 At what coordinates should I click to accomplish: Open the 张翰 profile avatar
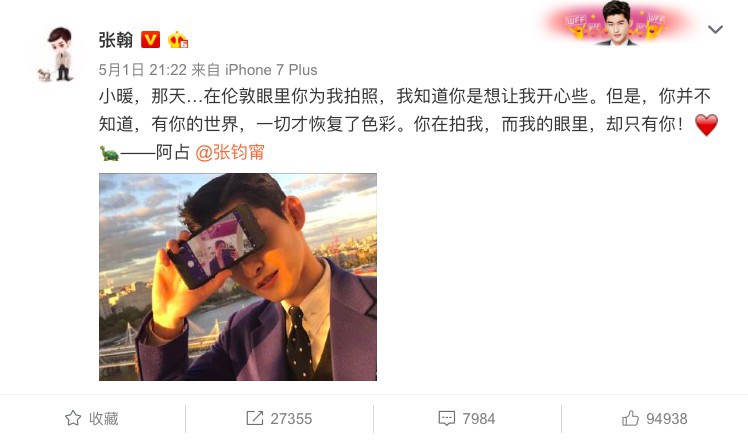pos(57,54)
